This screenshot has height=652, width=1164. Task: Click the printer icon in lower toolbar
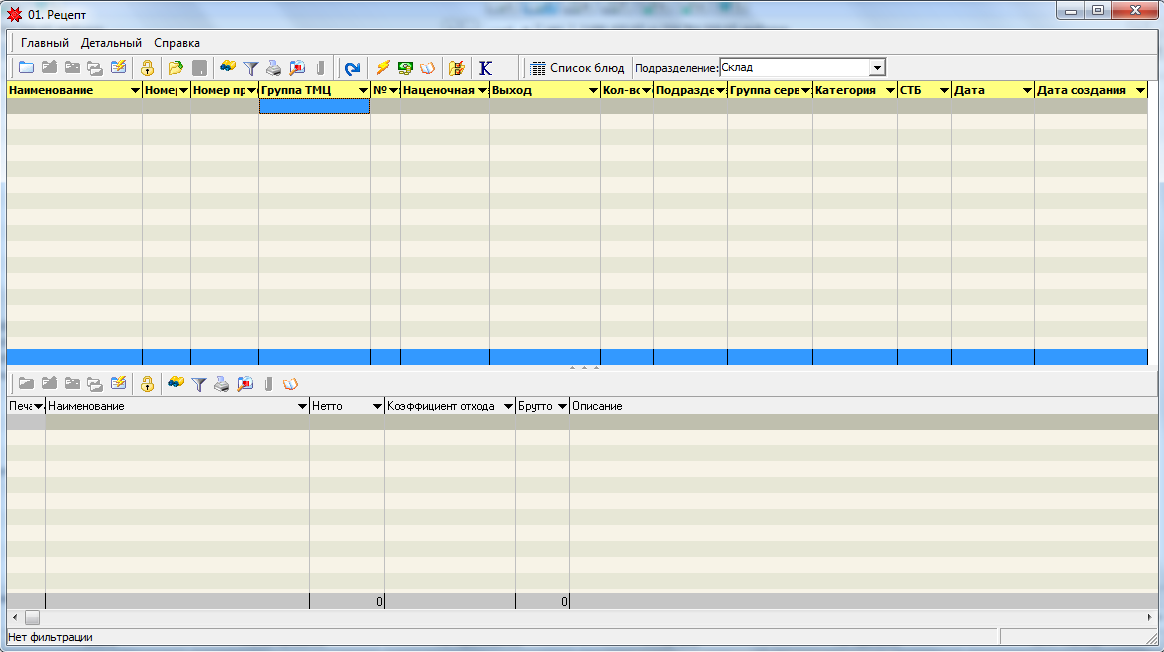[222, 383]
